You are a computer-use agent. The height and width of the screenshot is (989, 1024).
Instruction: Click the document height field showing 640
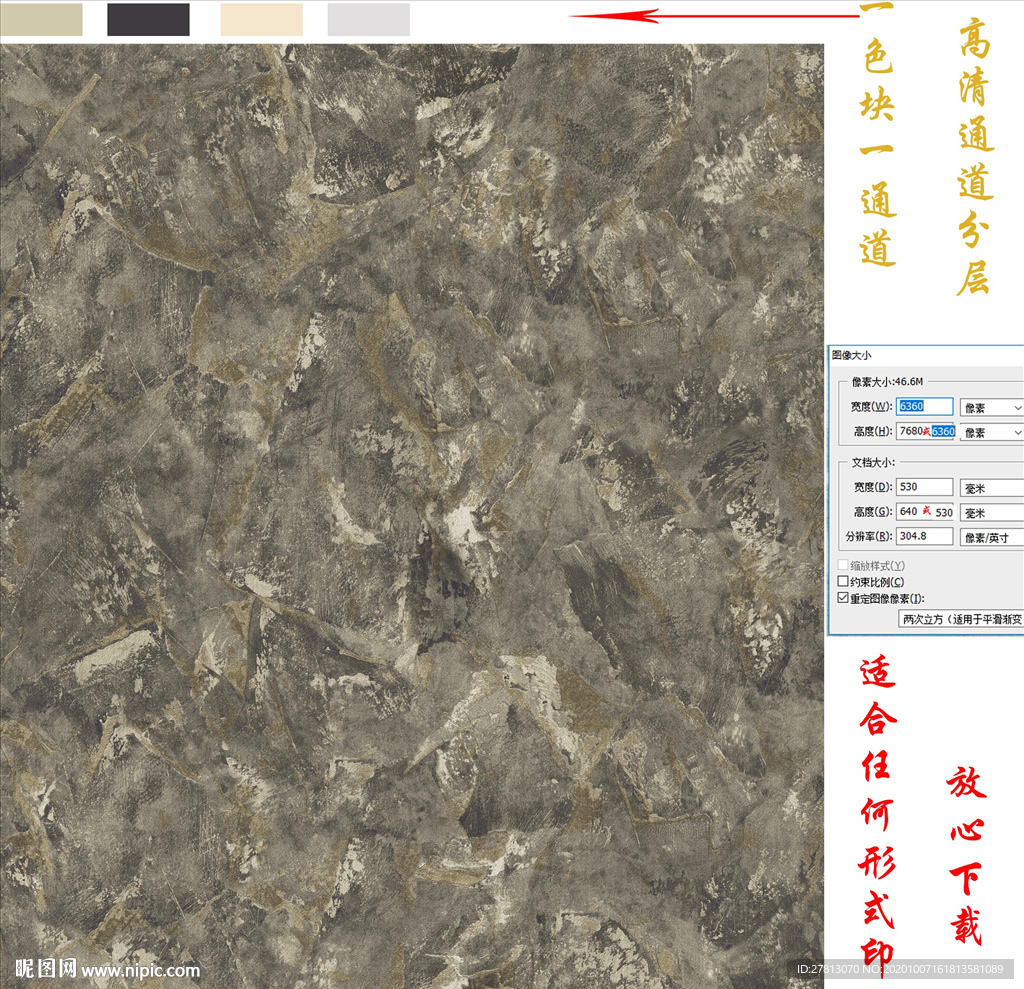(x=925, y=512)
